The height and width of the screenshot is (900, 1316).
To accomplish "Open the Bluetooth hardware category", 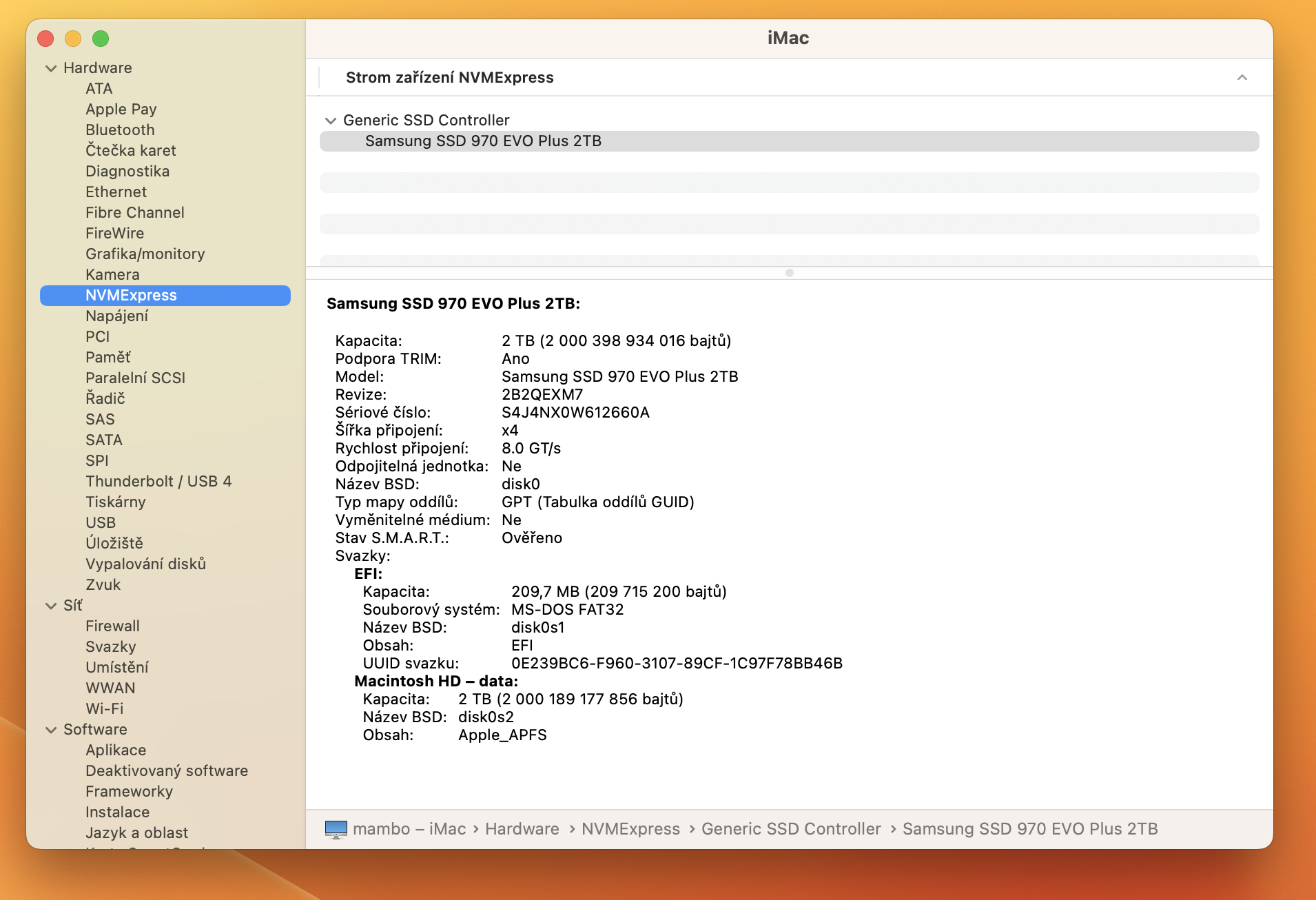I will point(120,130).
